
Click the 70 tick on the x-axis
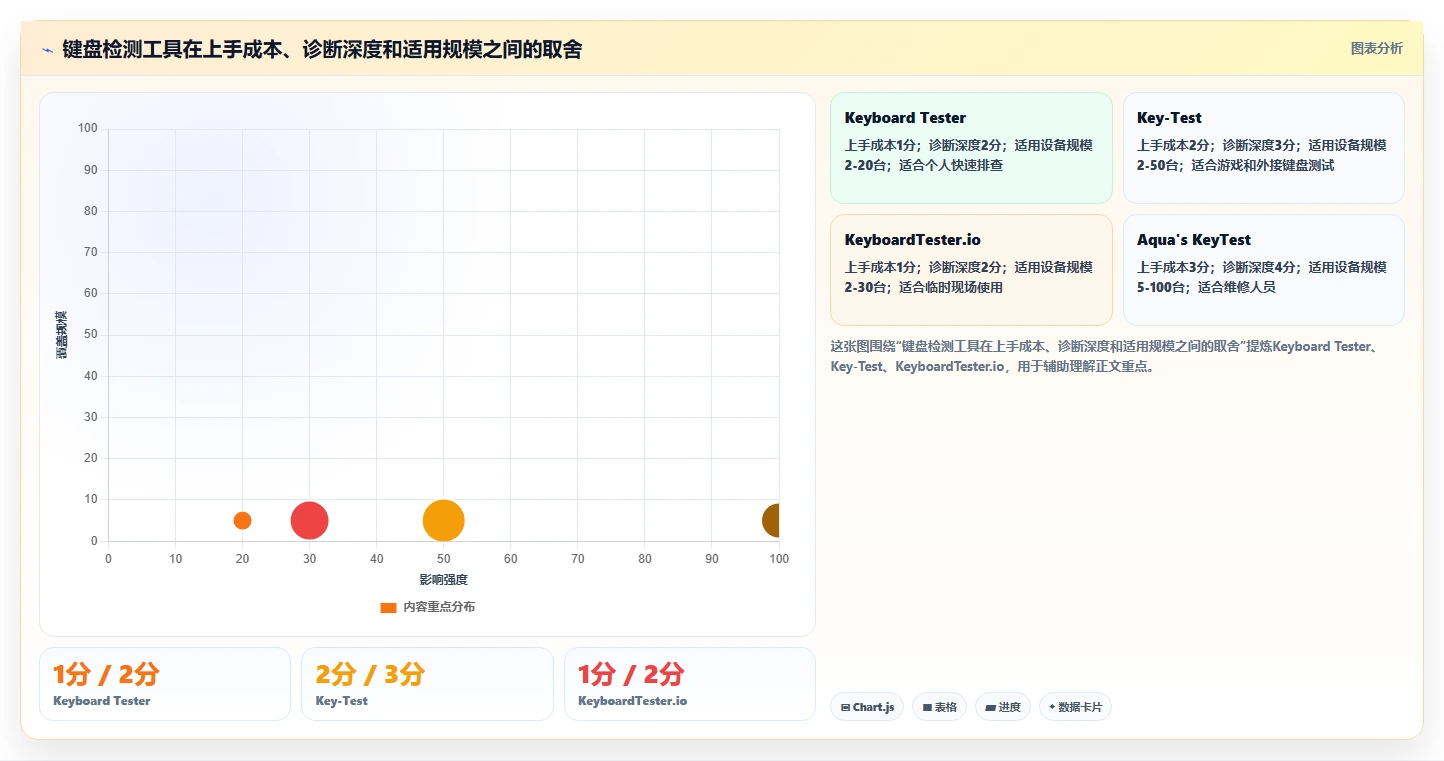point(577,559)
